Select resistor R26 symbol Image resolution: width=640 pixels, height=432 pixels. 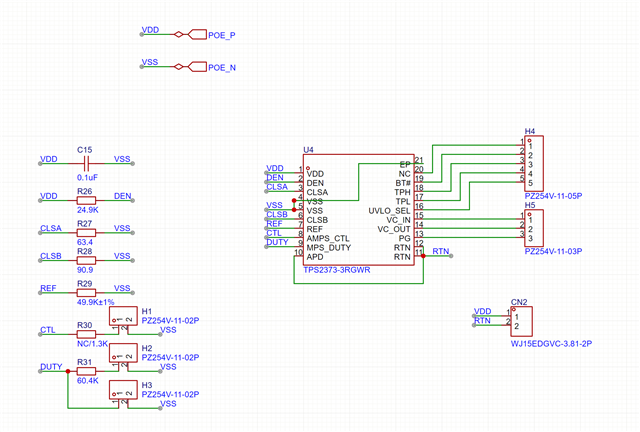tap(87, 200)
